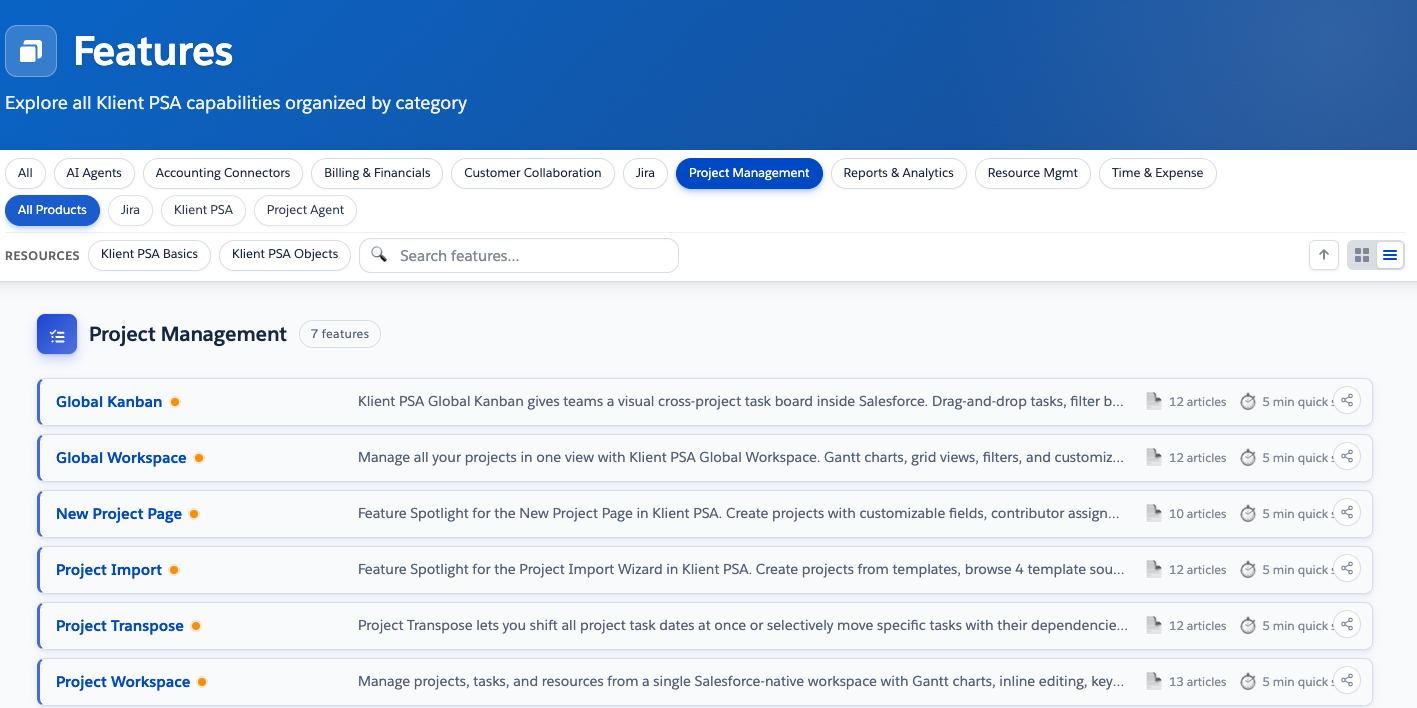Viewport: 1417px width, 708px height.
Task: Open the Global Kanban feature link
Action: click(x=109, y=402)
